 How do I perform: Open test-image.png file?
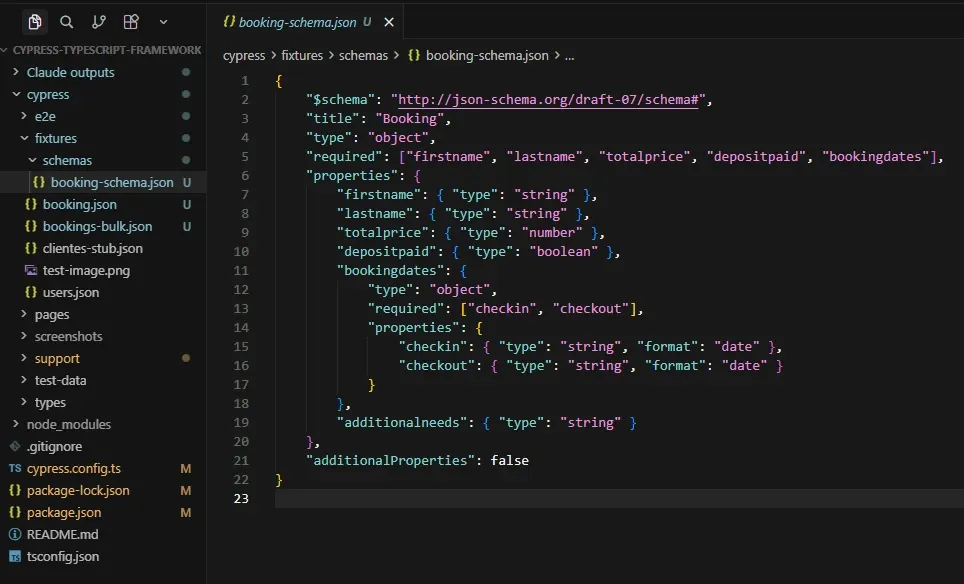[x=103, y=270]
